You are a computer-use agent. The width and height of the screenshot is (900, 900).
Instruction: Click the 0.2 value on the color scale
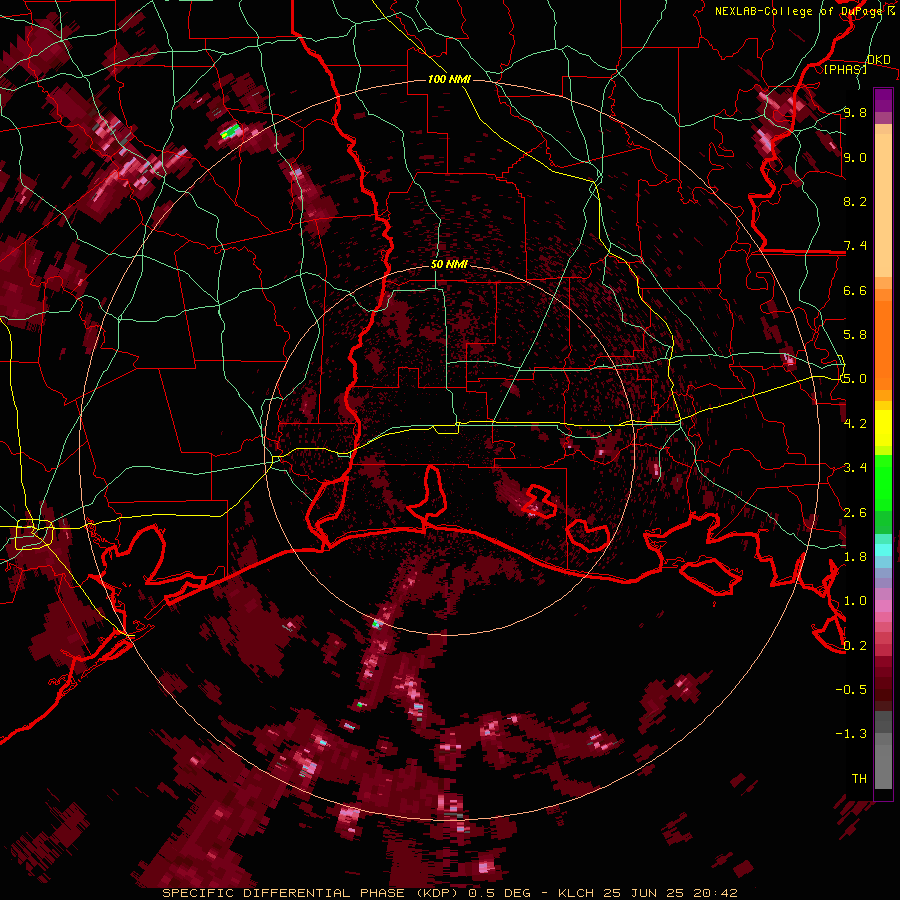[x=855, y=646]
